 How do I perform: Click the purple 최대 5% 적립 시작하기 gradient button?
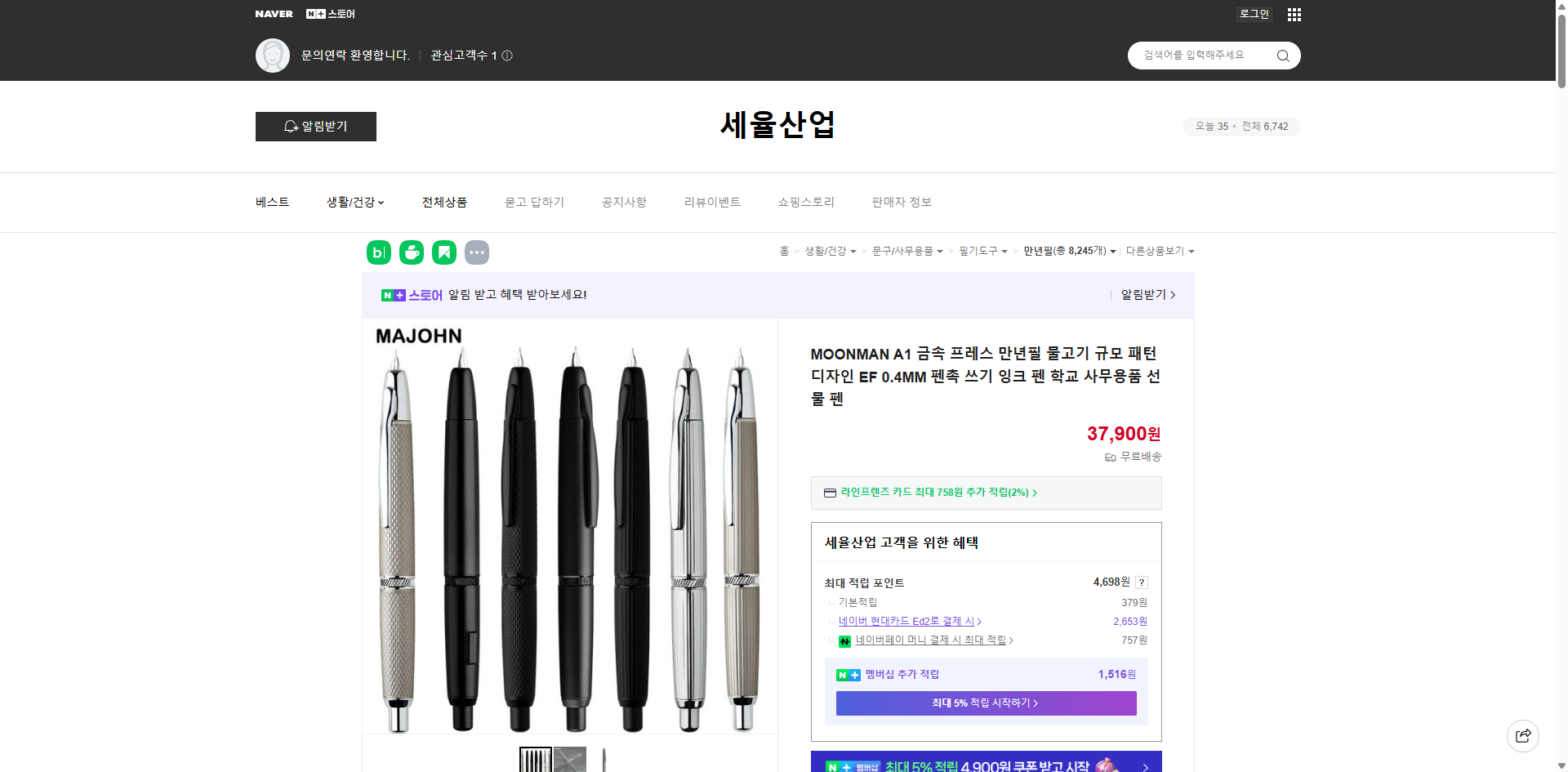985,703
